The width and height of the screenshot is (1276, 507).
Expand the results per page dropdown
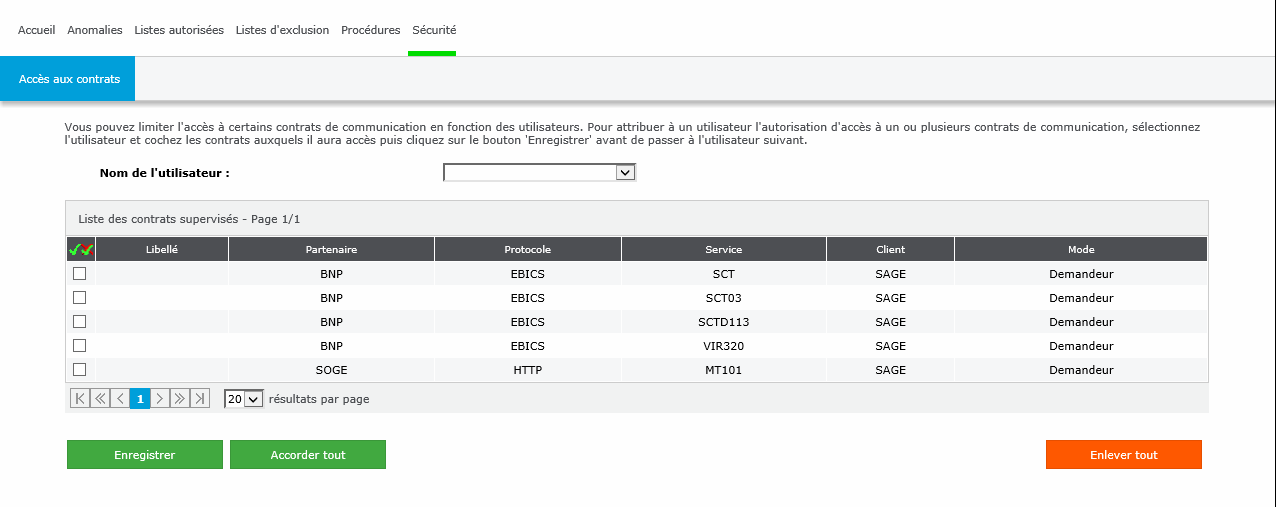click(243, 399)
